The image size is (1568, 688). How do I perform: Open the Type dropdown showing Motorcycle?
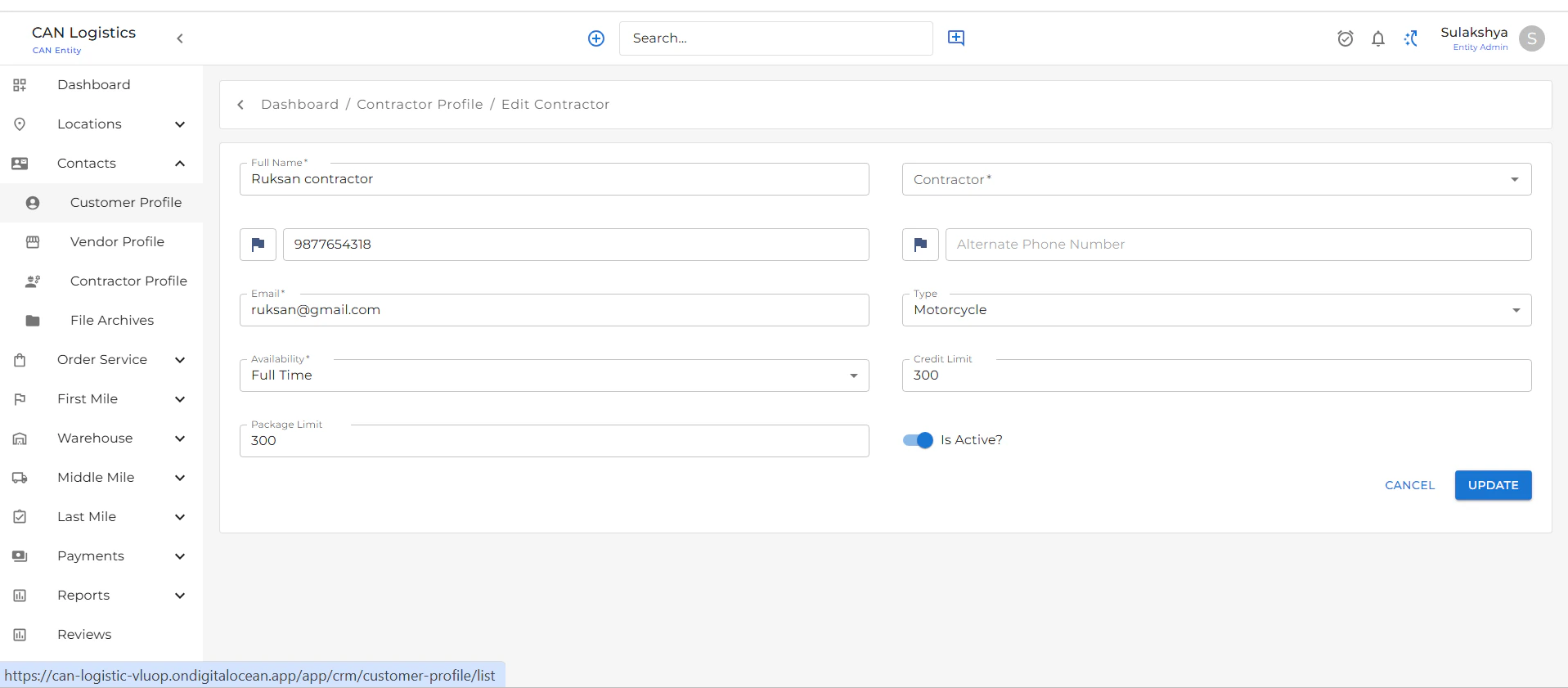[1217, 310]
